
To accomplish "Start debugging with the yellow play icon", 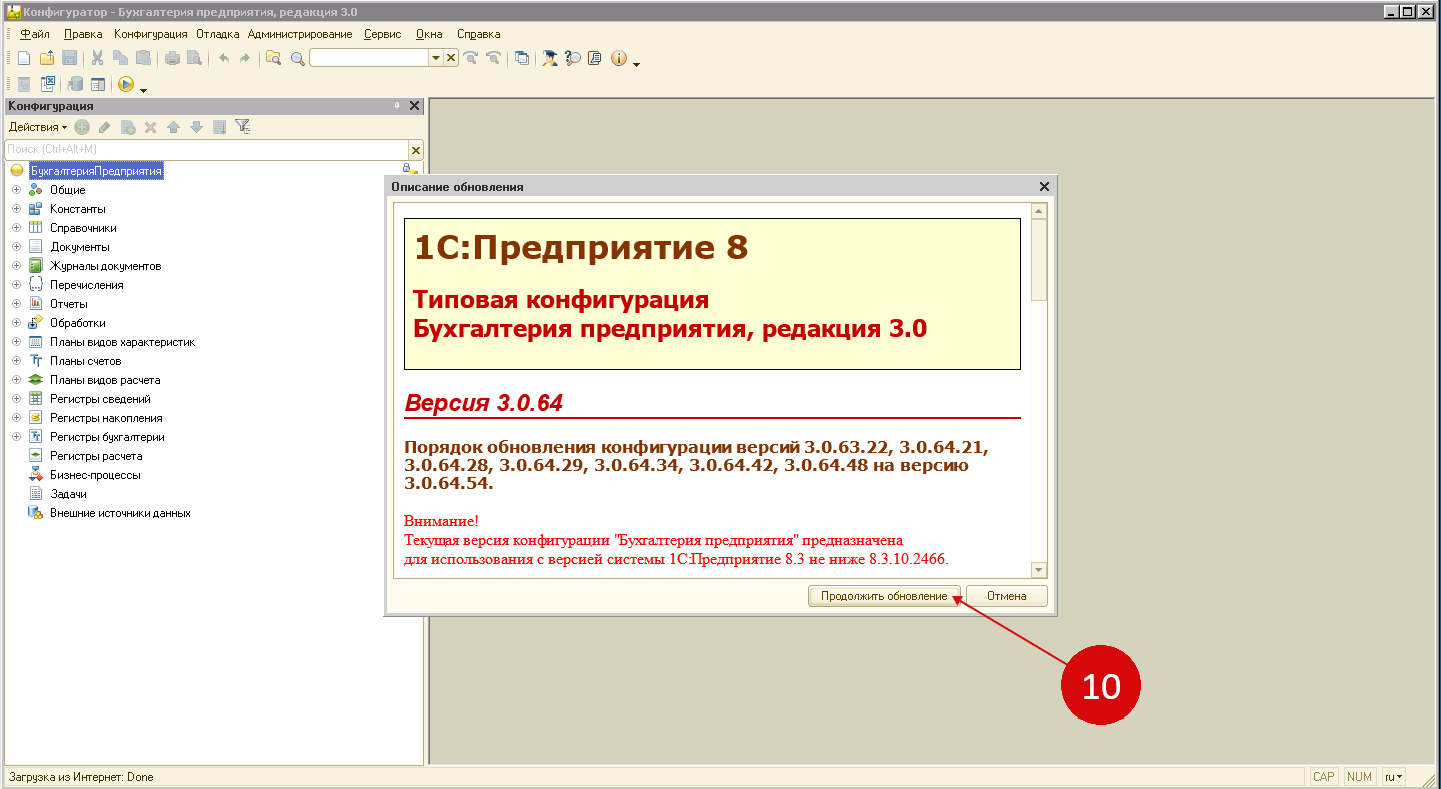I will 126,84.
